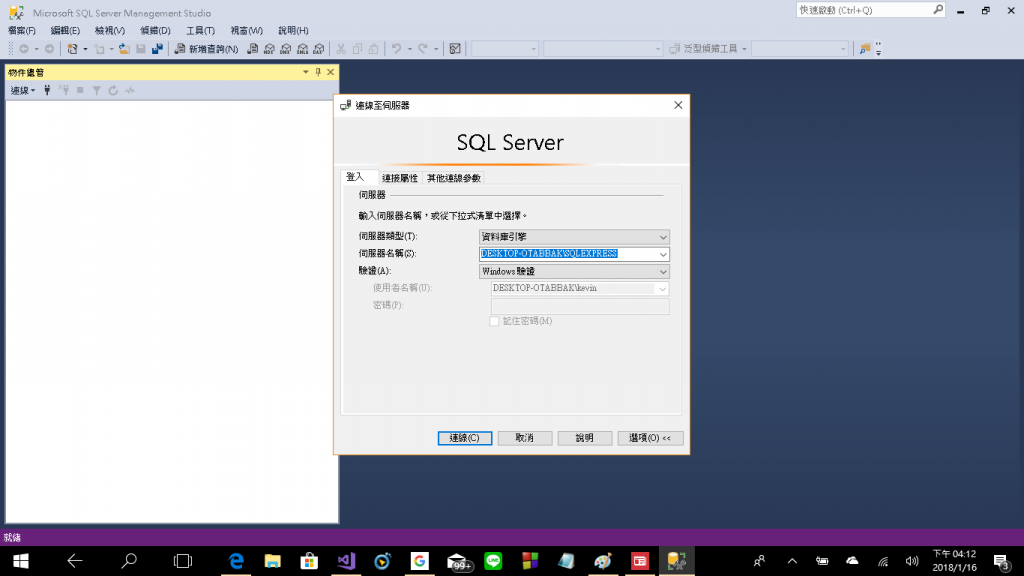Open the Windows Start menu
This screenshot has height=576, width=1024.
[x=20, y=561]
